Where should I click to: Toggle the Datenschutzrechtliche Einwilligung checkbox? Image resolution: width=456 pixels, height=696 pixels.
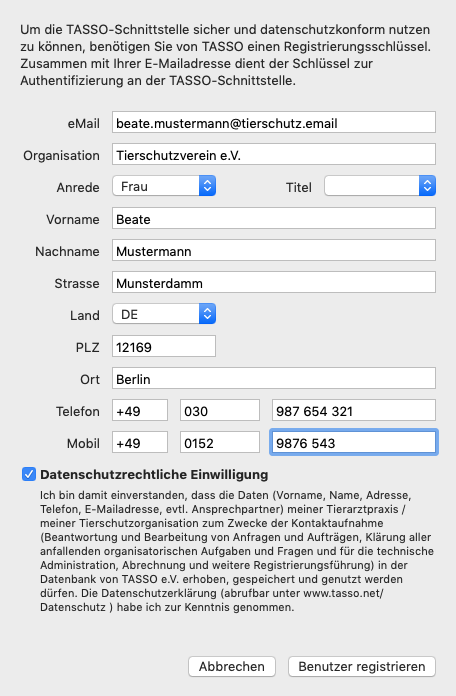29,474
